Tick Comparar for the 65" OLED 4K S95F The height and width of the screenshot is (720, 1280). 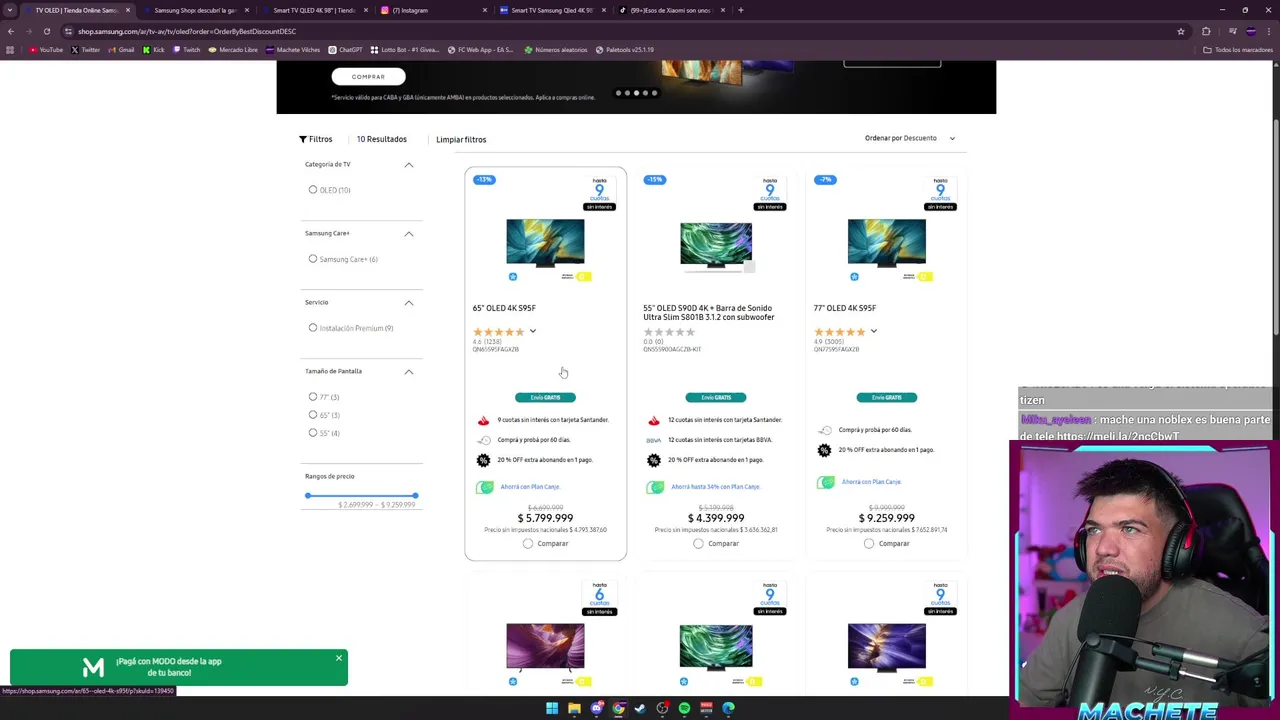click(528, 544)
